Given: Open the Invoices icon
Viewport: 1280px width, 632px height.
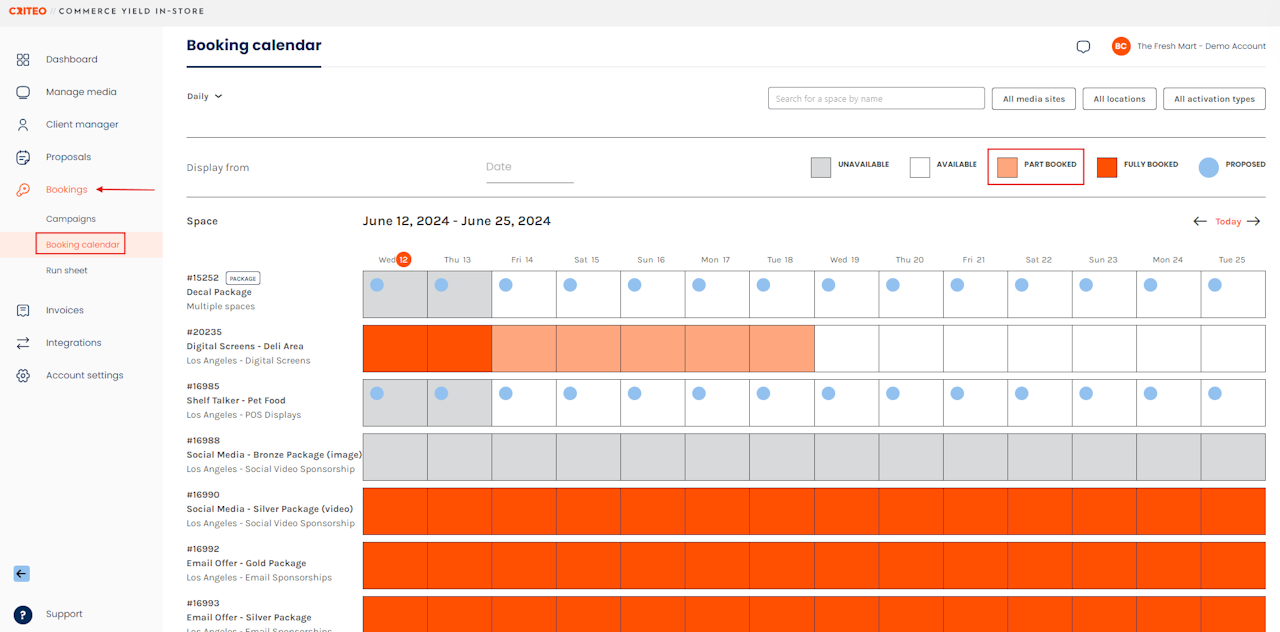Looking at the screenshot, I should [x=23, y=310].
